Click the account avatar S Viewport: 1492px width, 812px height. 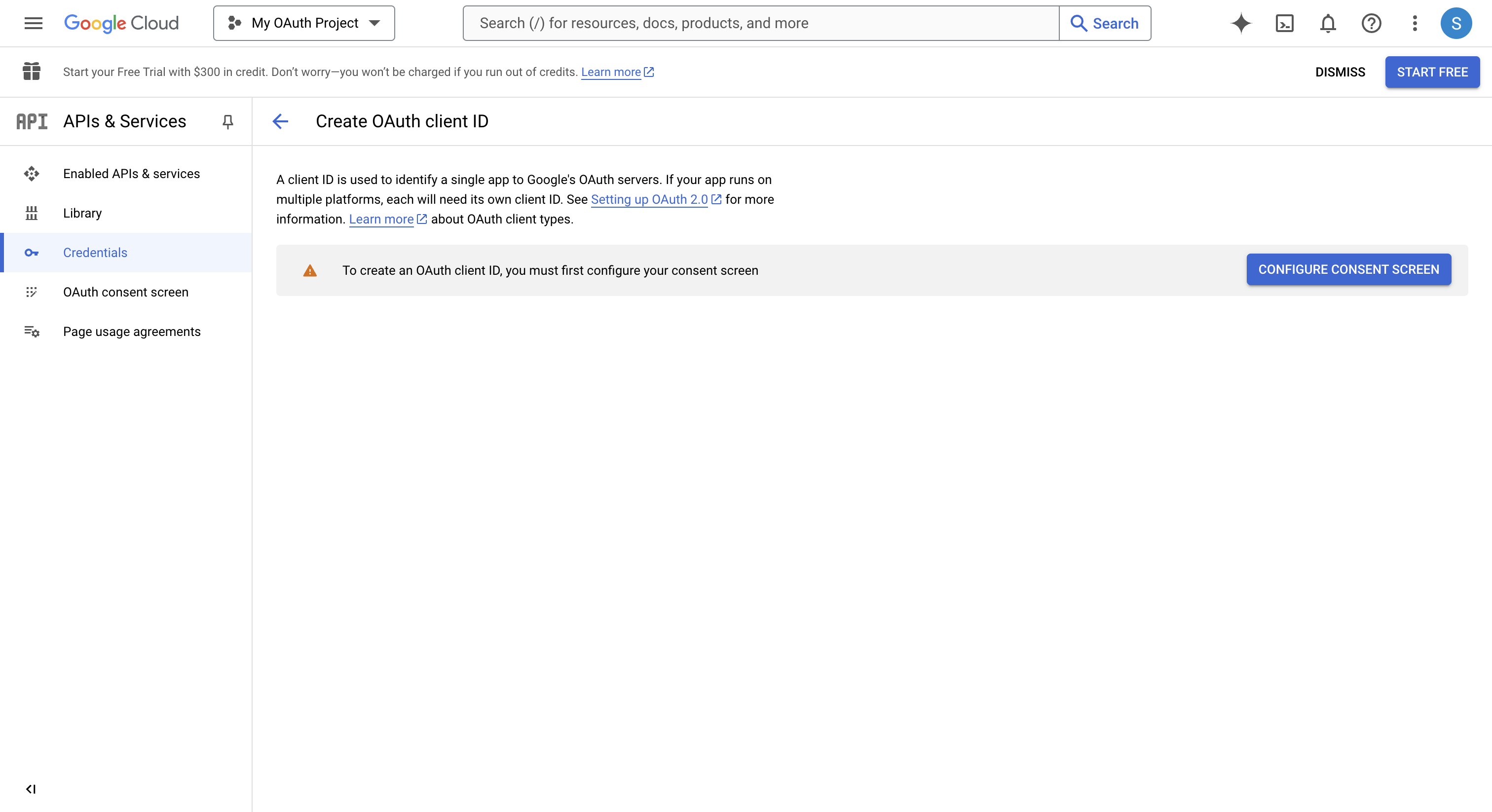tap(1455, 23)
